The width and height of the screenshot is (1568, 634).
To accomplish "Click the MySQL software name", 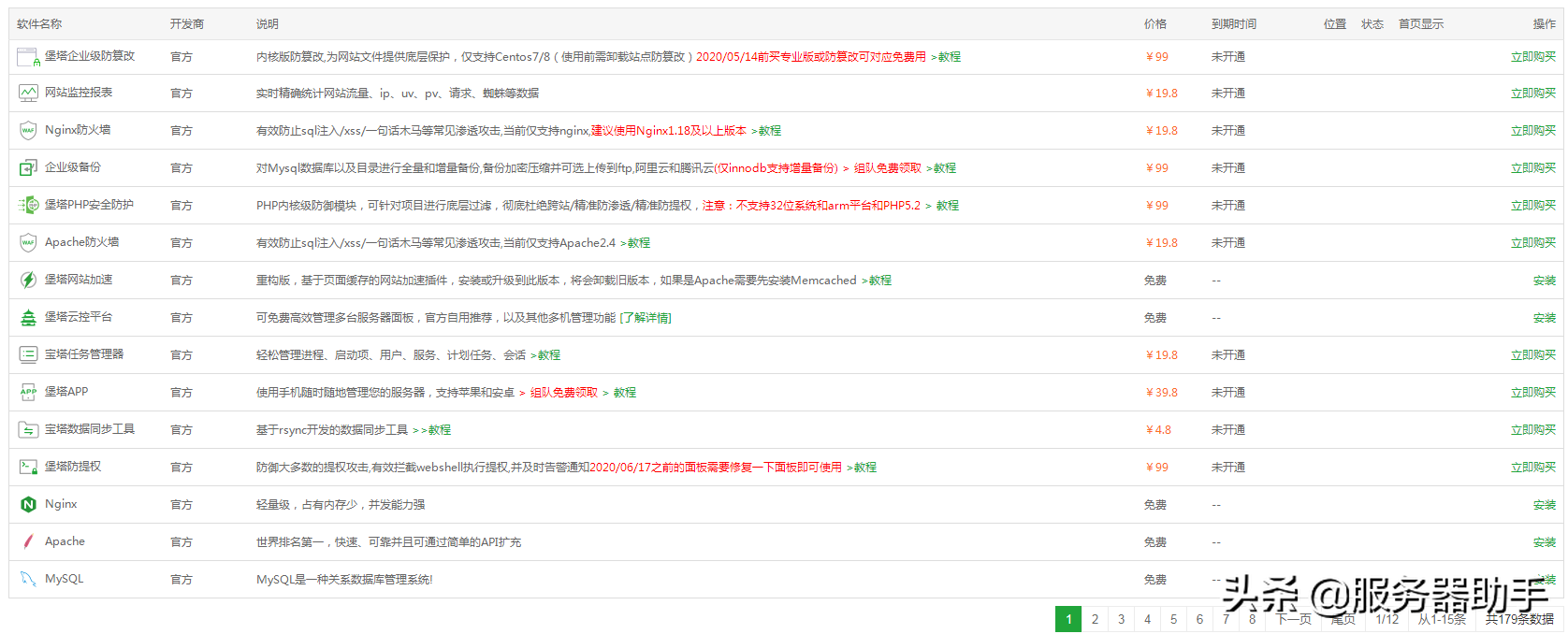I will [65, 579].
